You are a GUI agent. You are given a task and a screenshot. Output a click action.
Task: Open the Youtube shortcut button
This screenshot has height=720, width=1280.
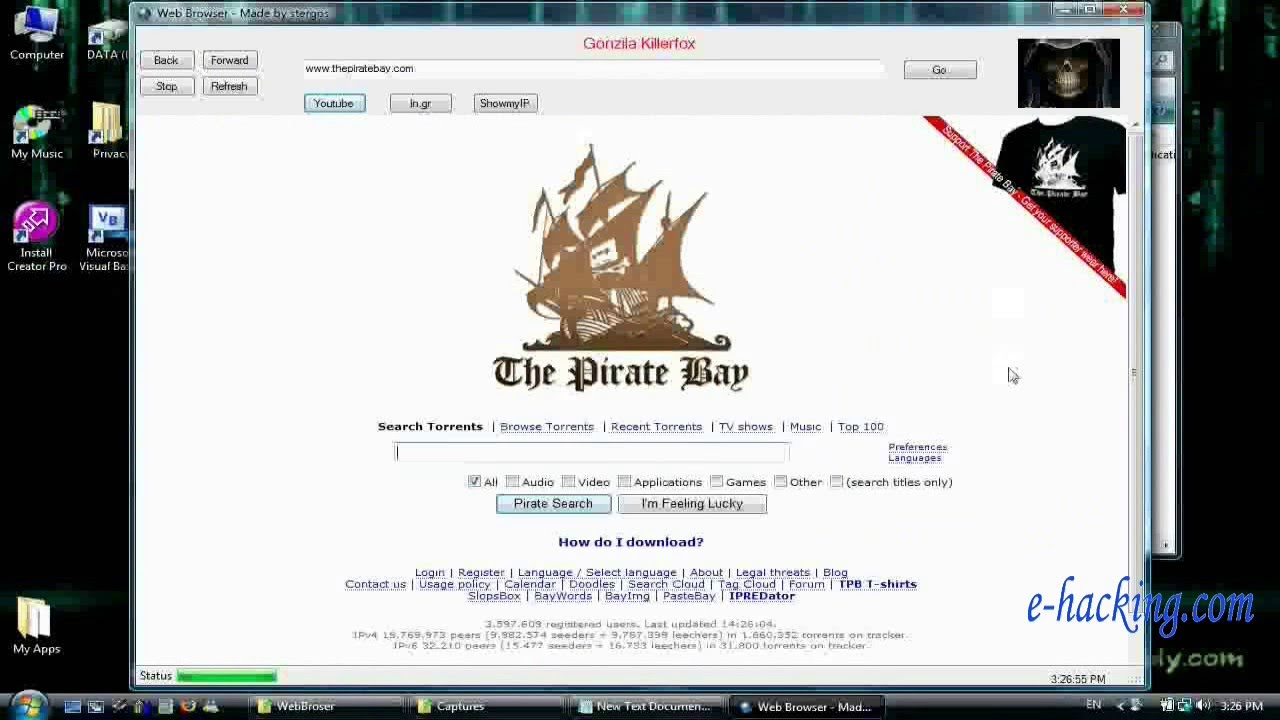click(x=334, y=104)
